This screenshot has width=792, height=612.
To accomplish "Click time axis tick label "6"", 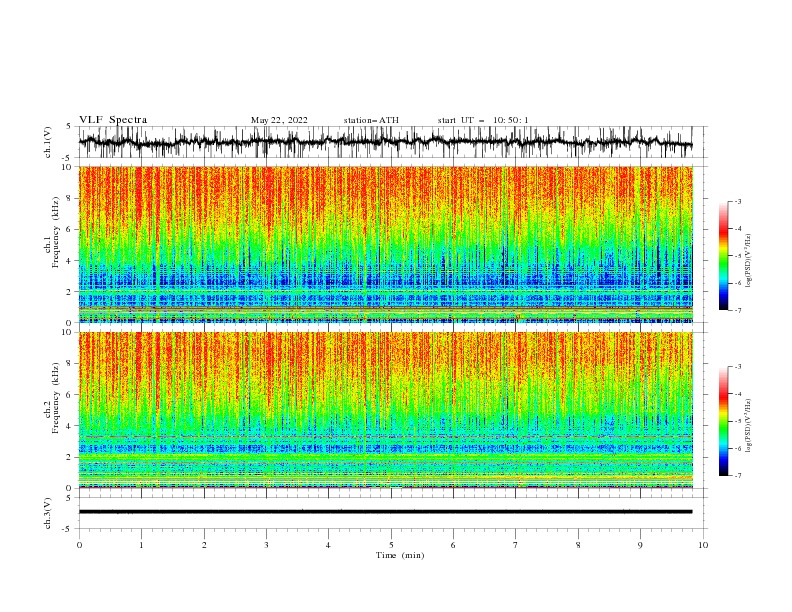I will 453,545.
